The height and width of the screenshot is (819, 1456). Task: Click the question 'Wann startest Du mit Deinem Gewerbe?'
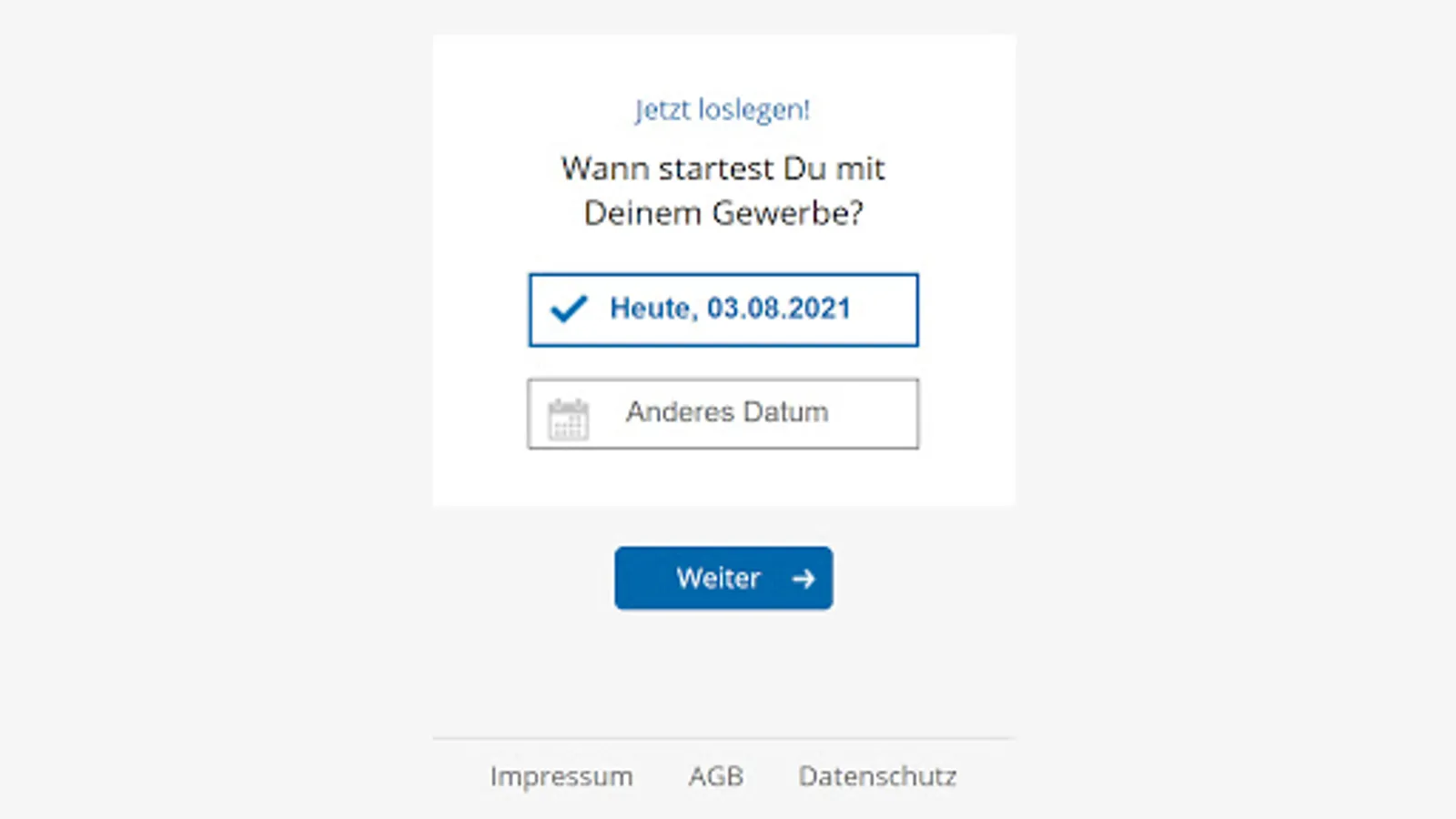[723, 190]
